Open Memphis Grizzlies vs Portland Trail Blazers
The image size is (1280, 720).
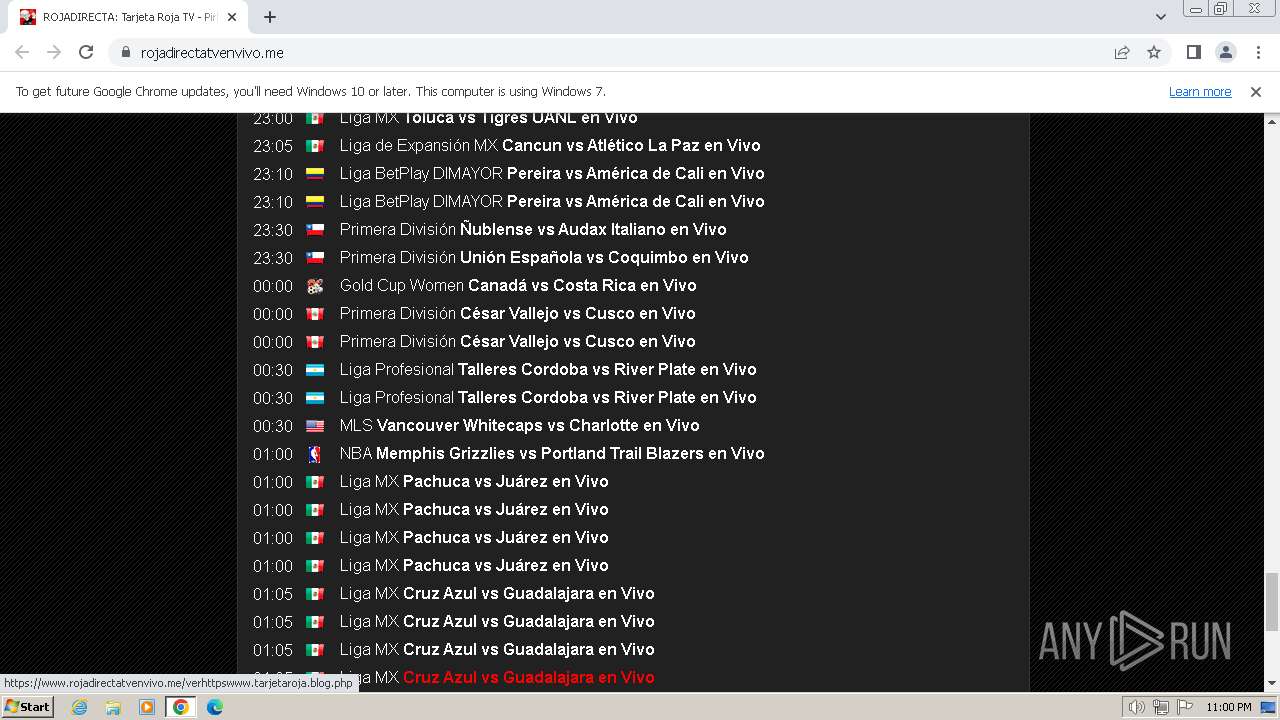(x=570, y=453)
